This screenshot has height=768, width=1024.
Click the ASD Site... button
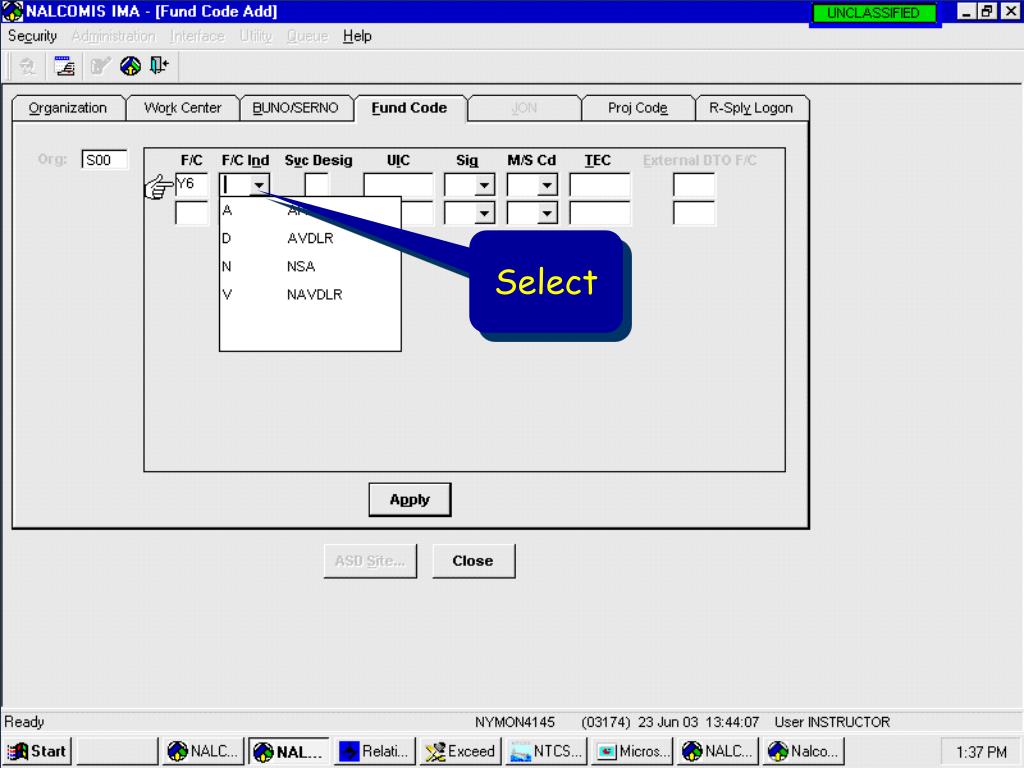(x=370, y=561)
